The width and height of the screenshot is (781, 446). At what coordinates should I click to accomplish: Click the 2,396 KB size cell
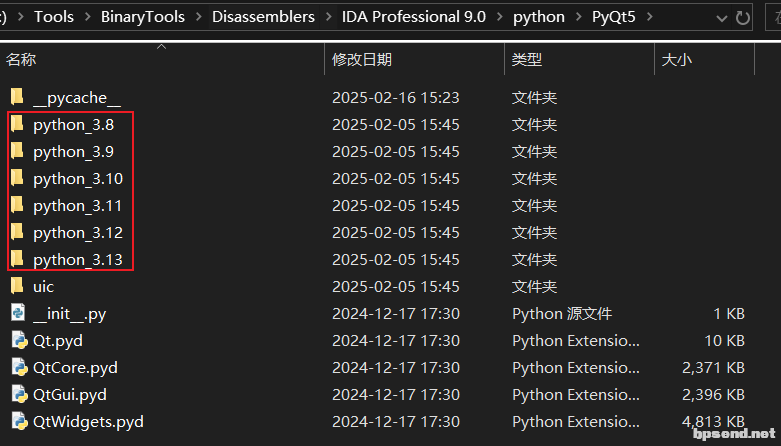713,395
